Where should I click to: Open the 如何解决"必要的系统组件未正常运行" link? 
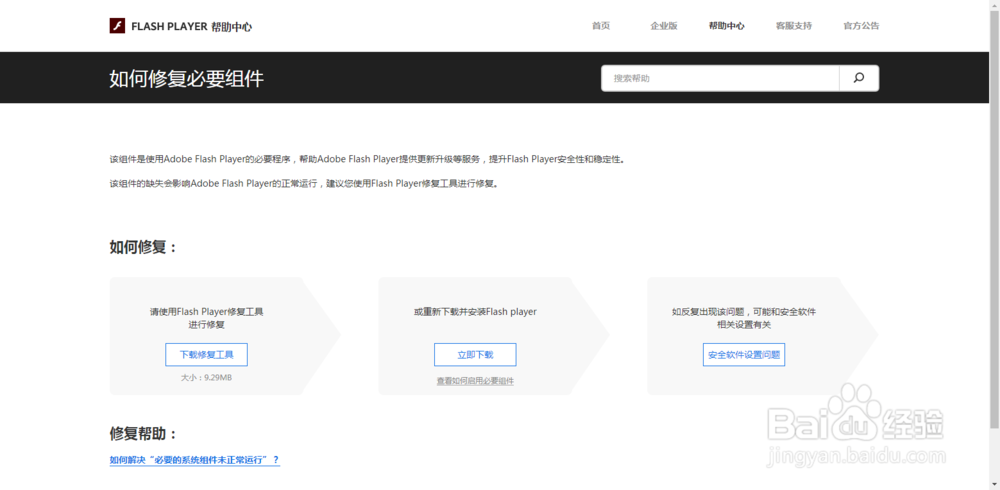pyautogui.click(x=195, y=460)
